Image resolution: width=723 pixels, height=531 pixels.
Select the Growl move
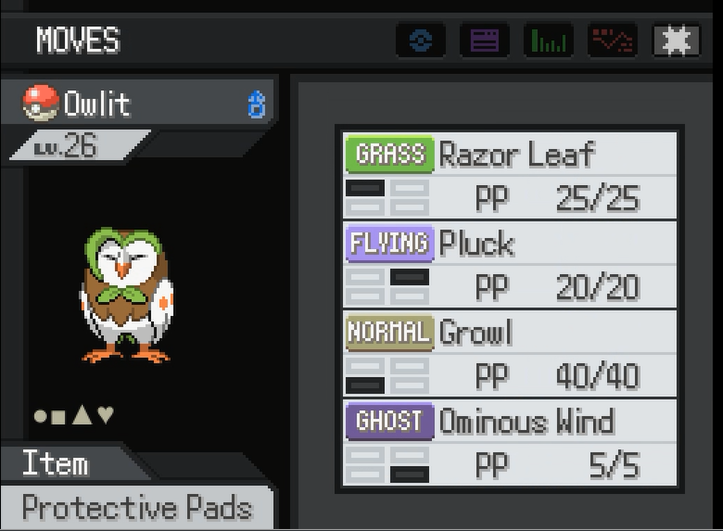point(510,354)
